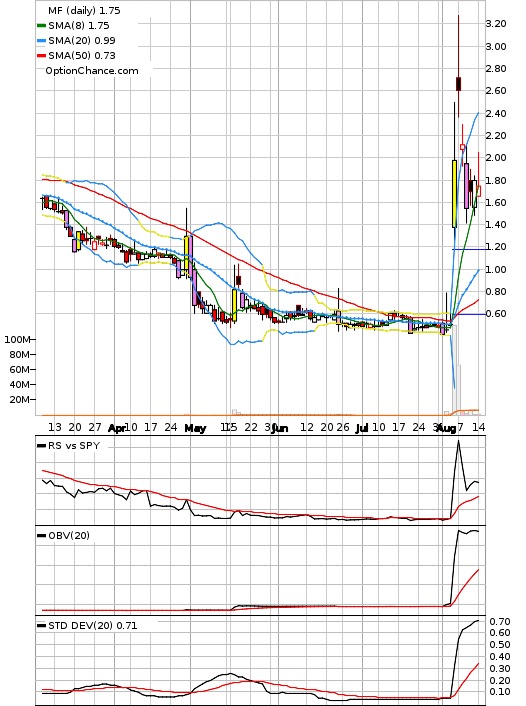The image size is (526, 706).
Task: Click the 22 date label on date axis
Action: pos(251,427)
